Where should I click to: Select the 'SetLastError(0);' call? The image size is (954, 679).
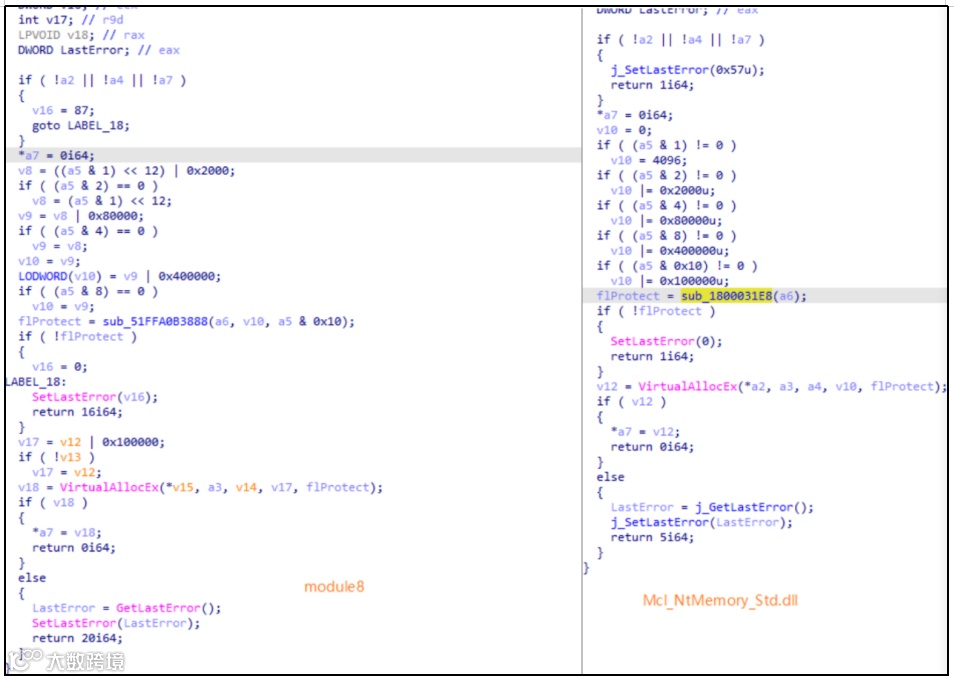(x=666, y=341)
